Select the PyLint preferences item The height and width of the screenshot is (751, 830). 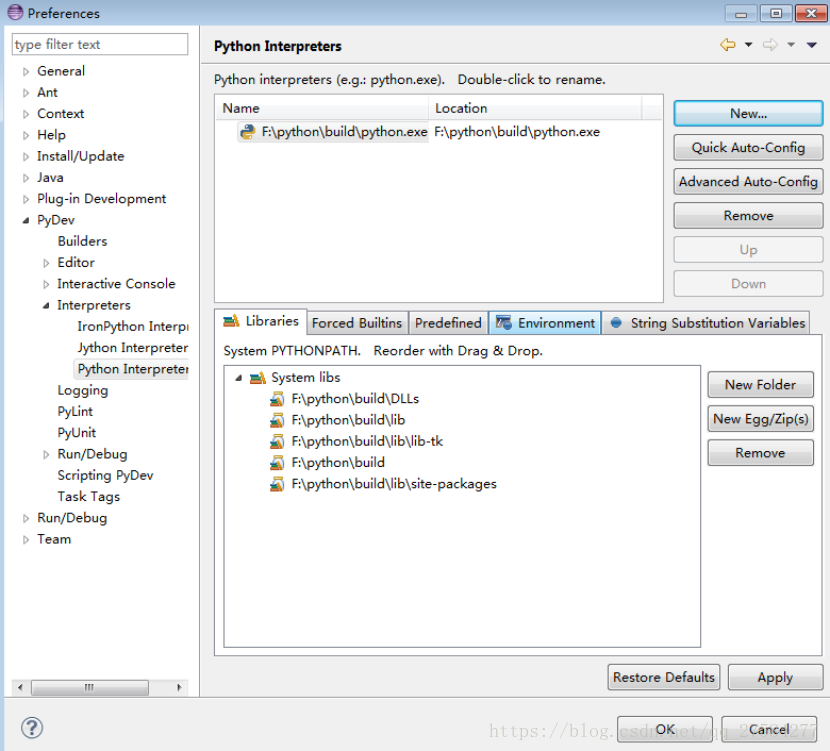[75, 412]
